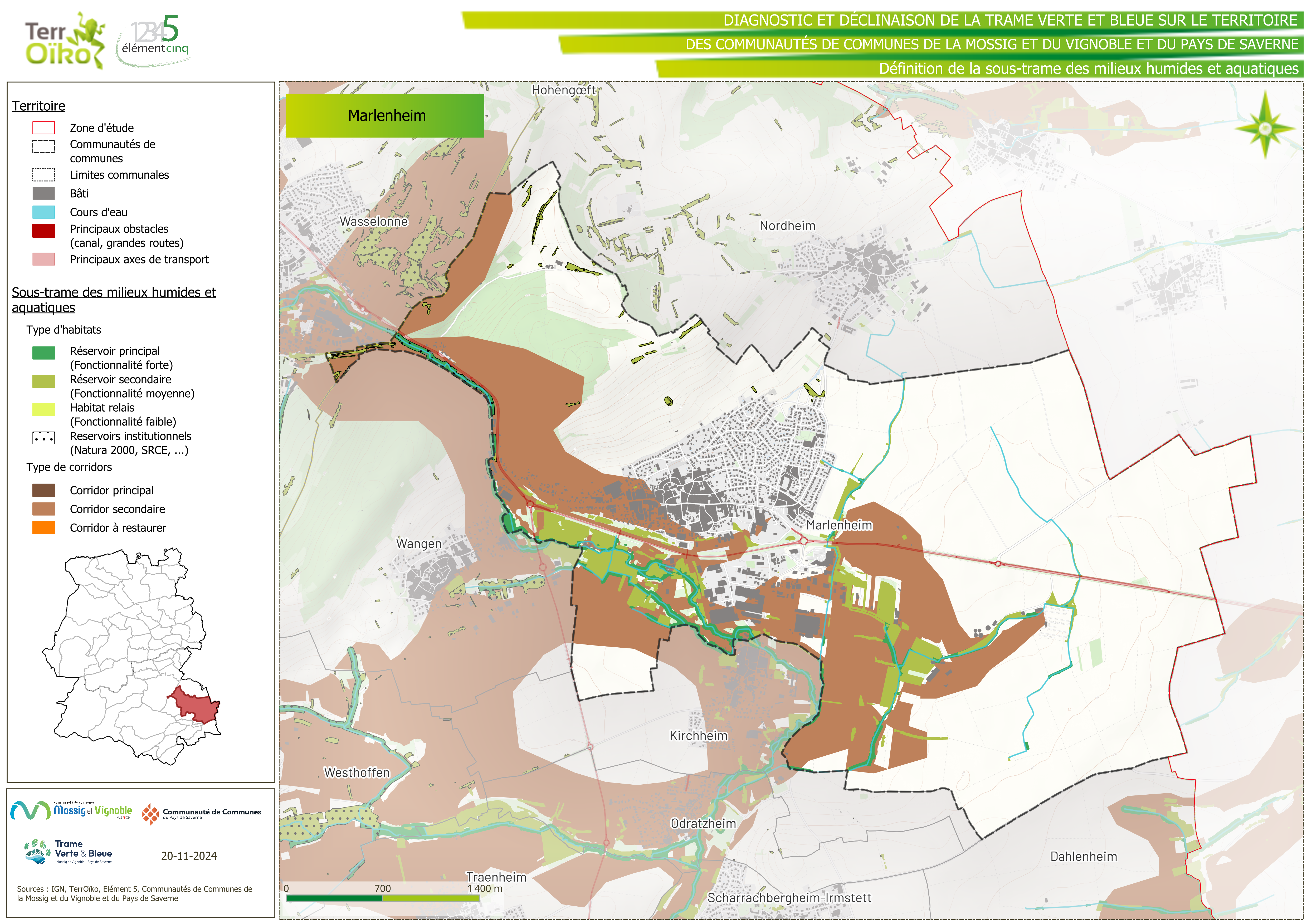
Task: Click the Wasselonne town label
Action: (373, 222)
